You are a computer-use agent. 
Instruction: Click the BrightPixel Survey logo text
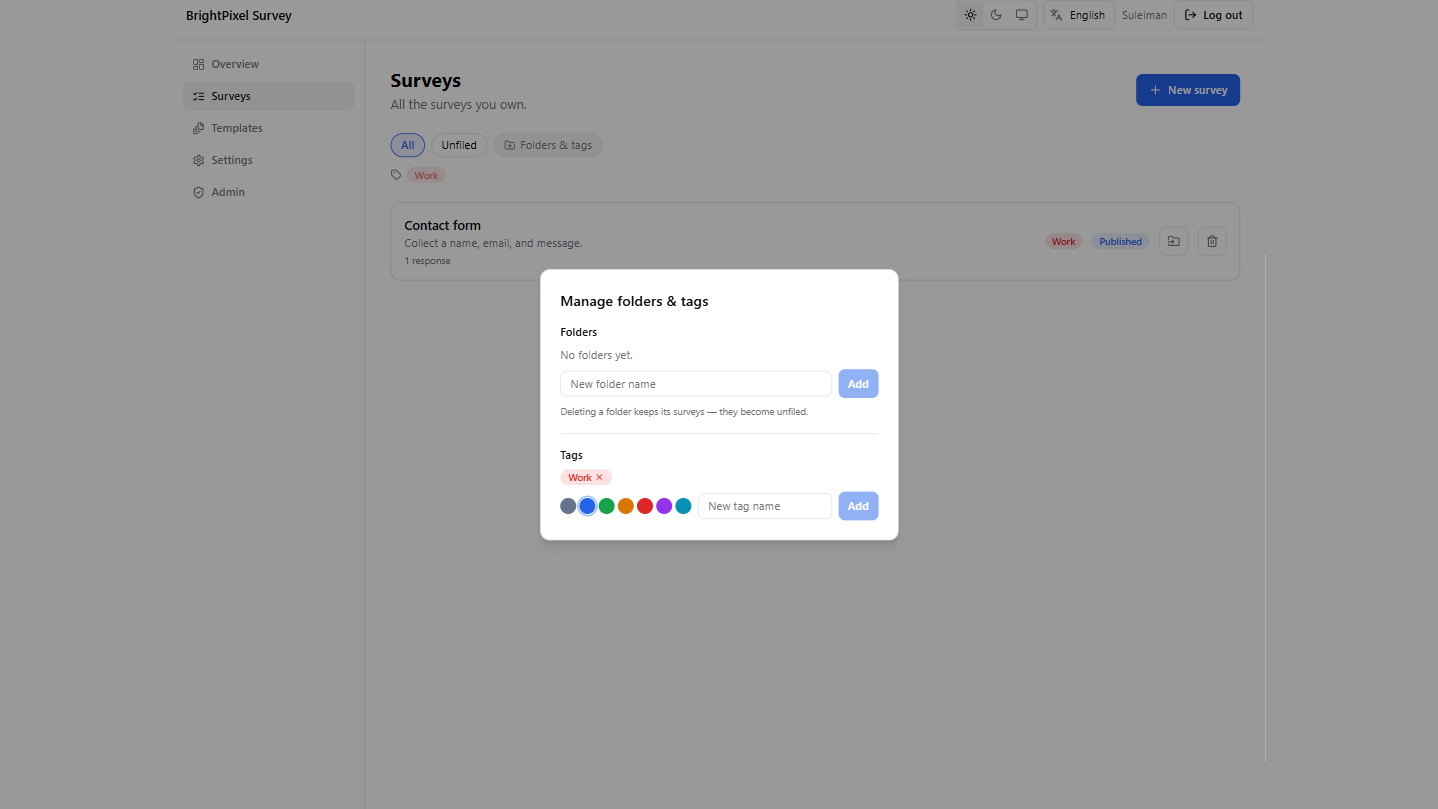pyautogui.click(x=239, y=15)
